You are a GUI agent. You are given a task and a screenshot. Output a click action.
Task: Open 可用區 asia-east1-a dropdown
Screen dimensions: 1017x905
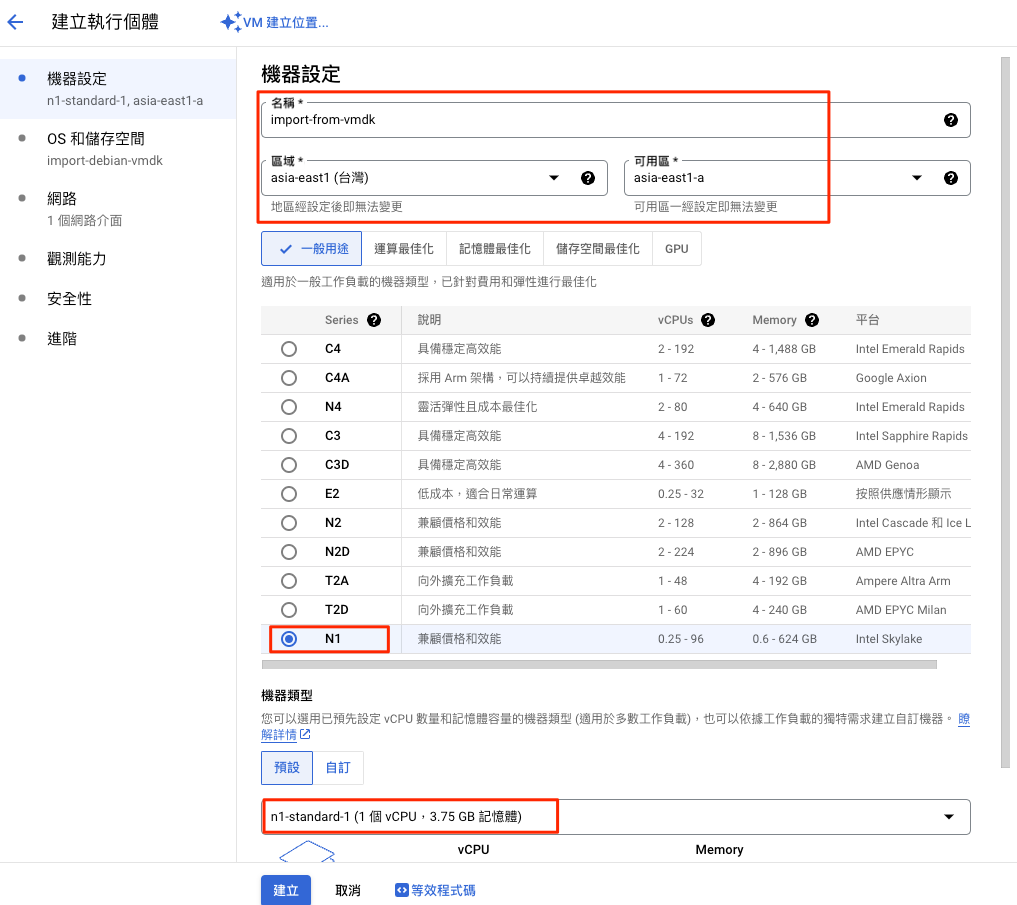pos(796,178)
